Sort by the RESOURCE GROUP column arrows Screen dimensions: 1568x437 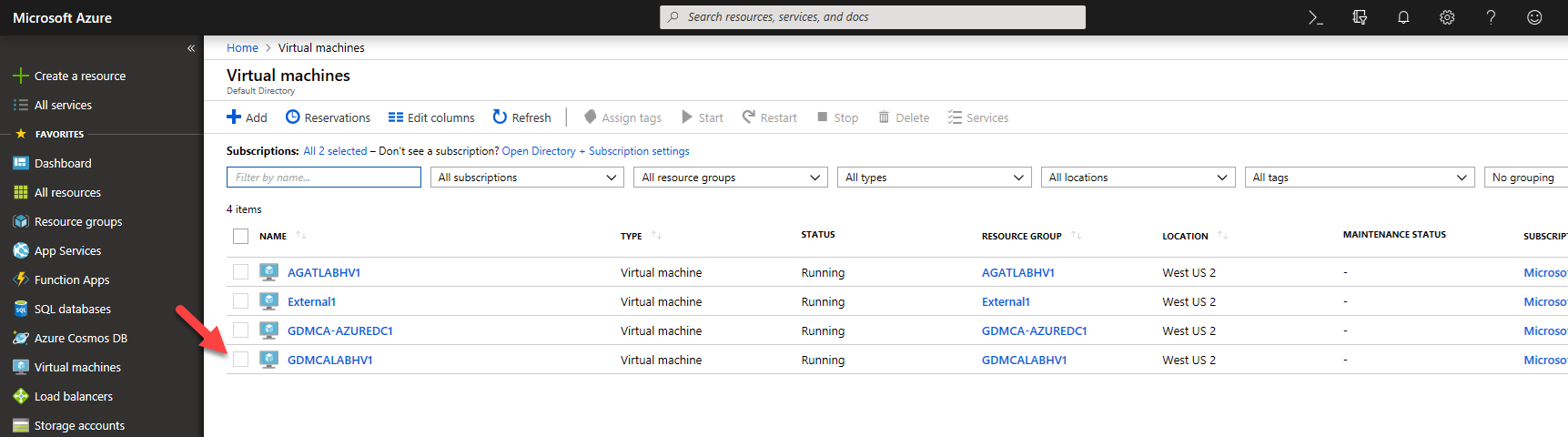click(1077, 236)
